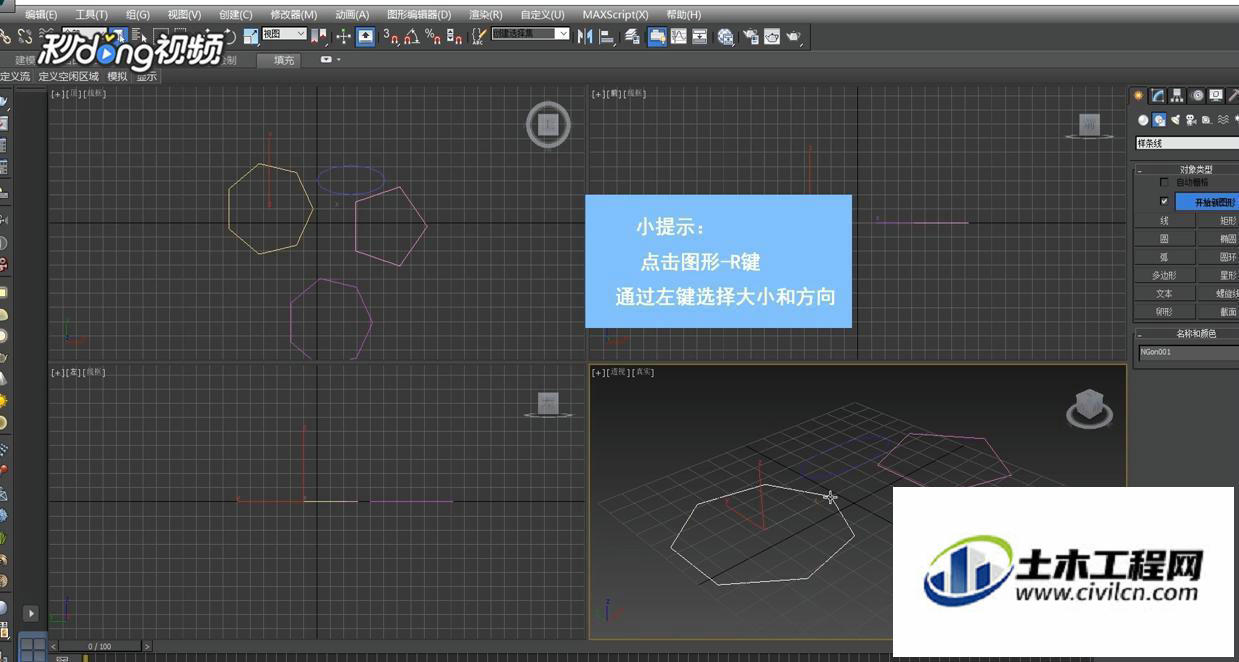
Task: Open the 帮助(H) menu
Action: pos(684,15)
